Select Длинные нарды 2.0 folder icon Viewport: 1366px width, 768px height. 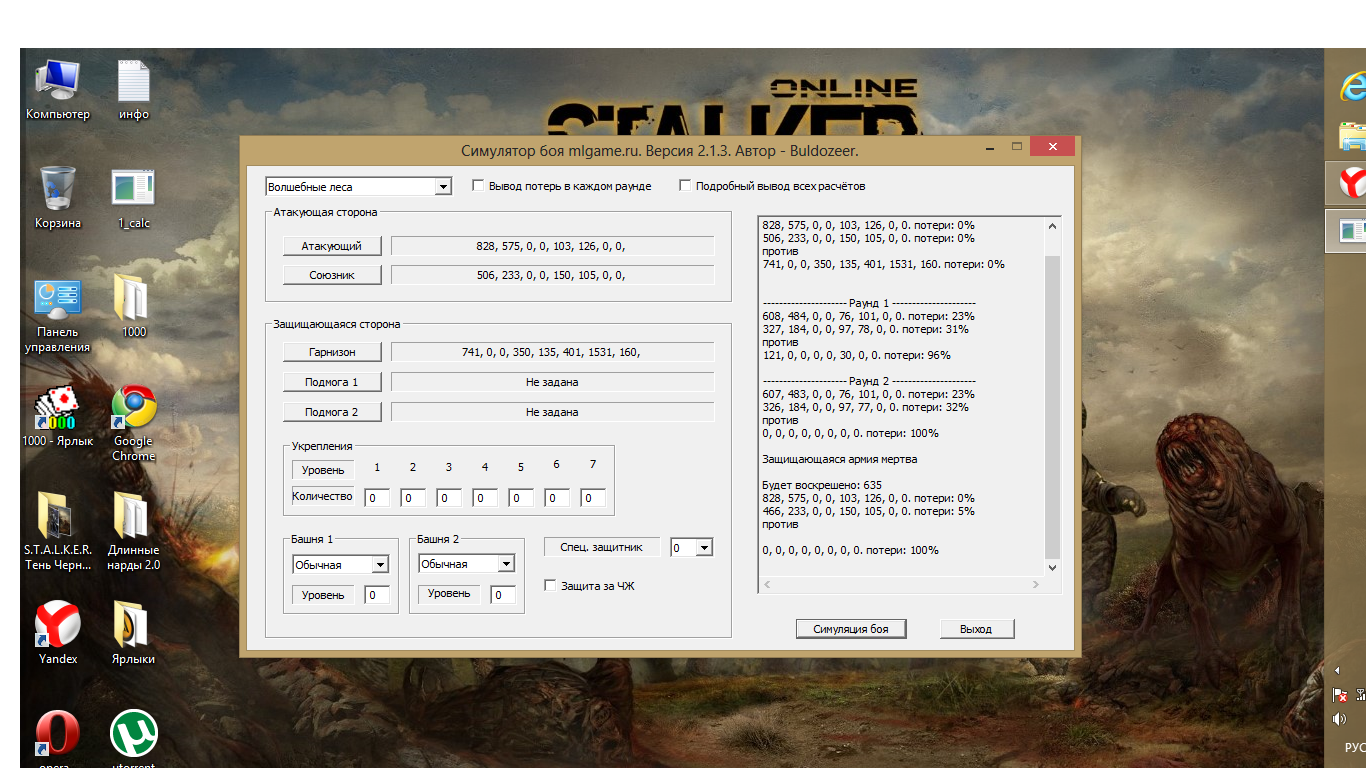[133, 531]
